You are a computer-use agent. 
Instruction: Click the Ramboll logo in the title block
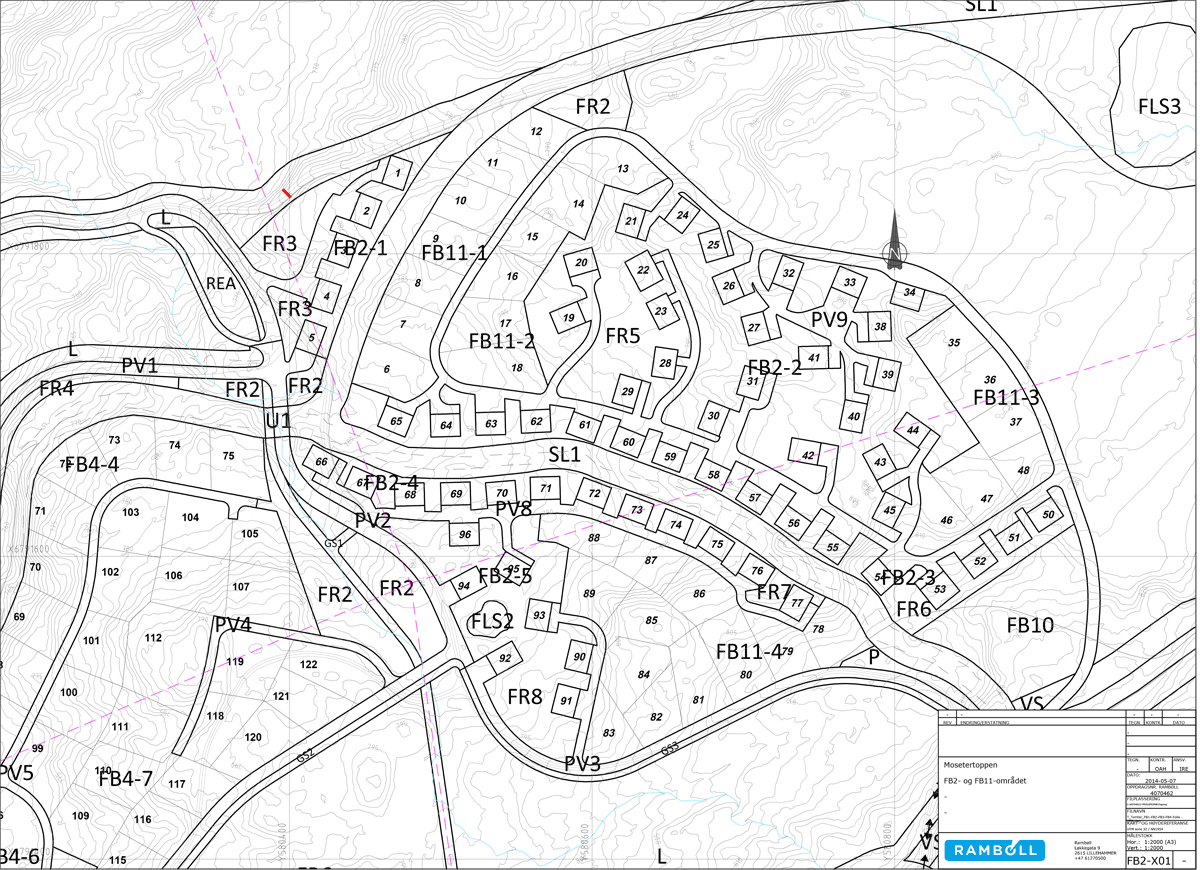tap(994, 850)
